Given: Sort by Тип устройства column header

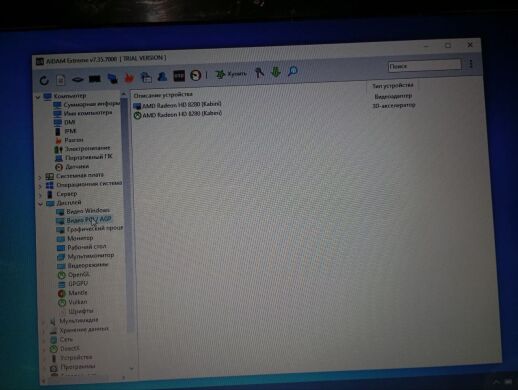Looking at the screenshot, I should tap(393, 86).
